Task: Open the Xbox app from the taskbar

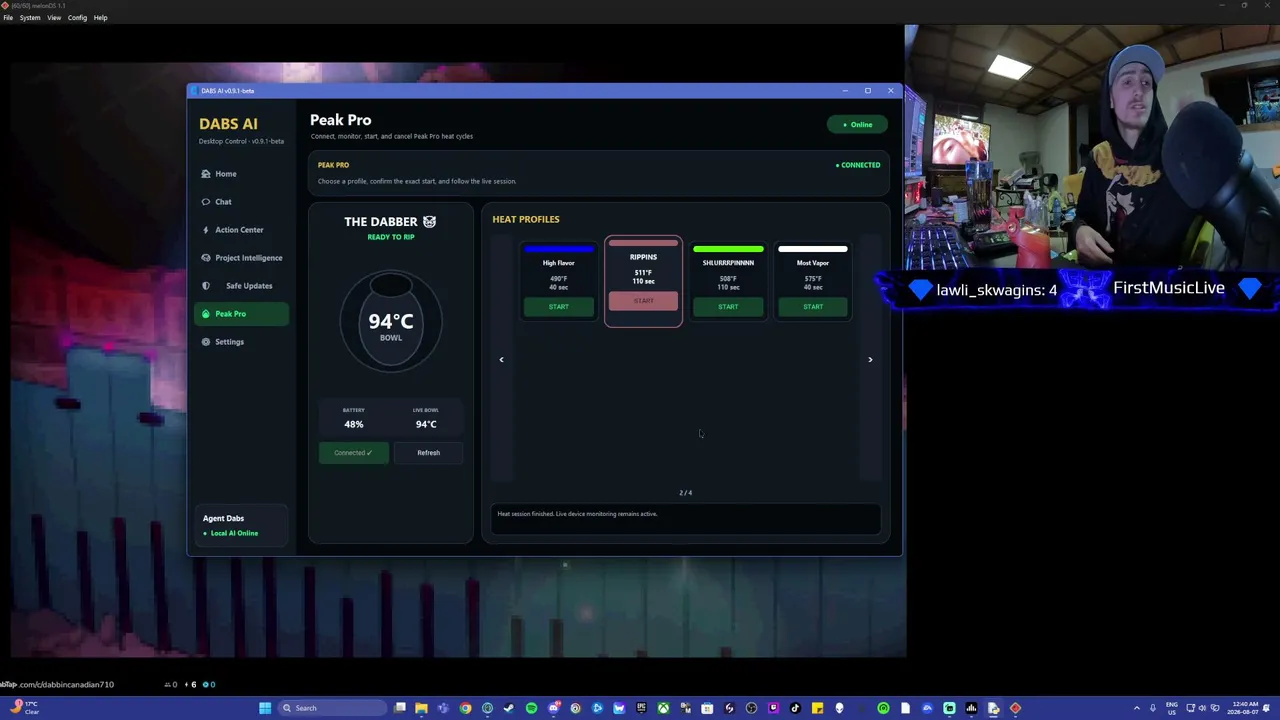Action: click(663, 708)
